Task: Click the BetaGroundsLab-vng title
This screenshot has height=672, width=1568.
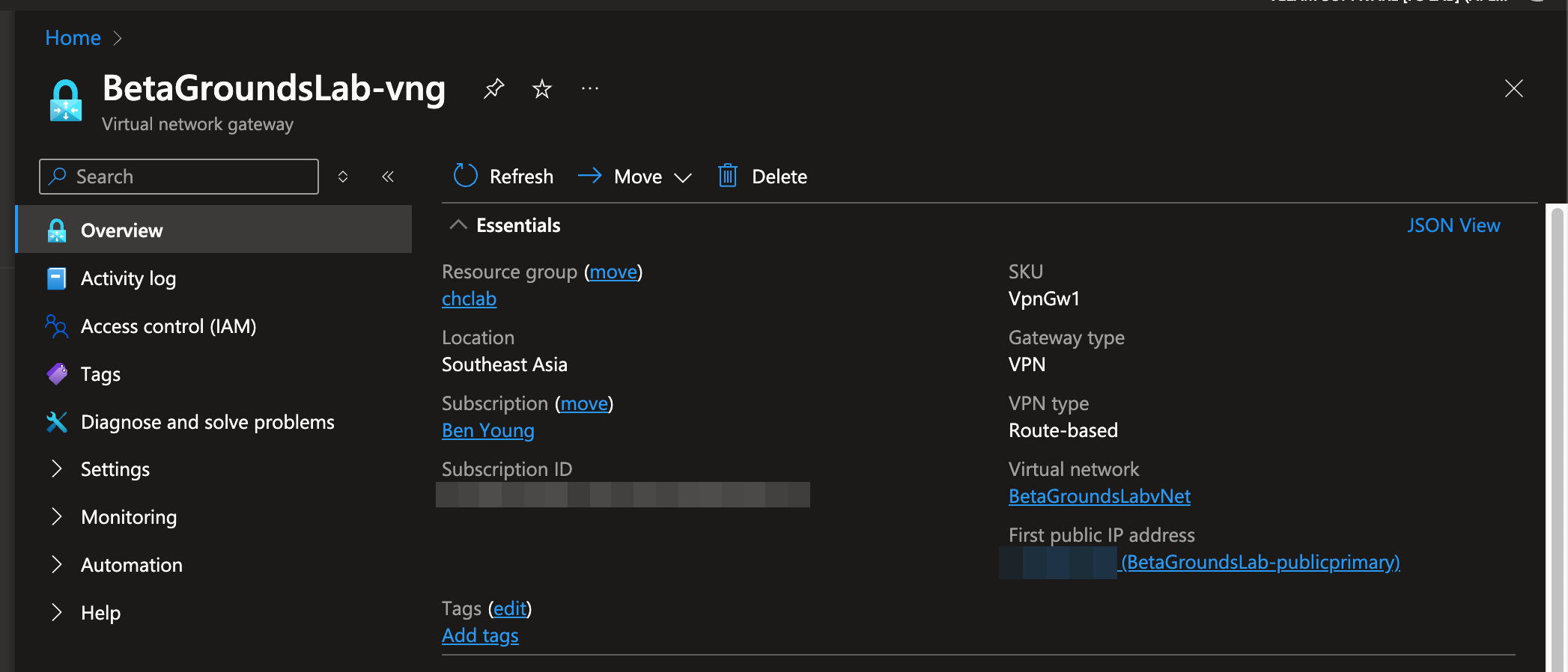Action: tap(274, 88)
